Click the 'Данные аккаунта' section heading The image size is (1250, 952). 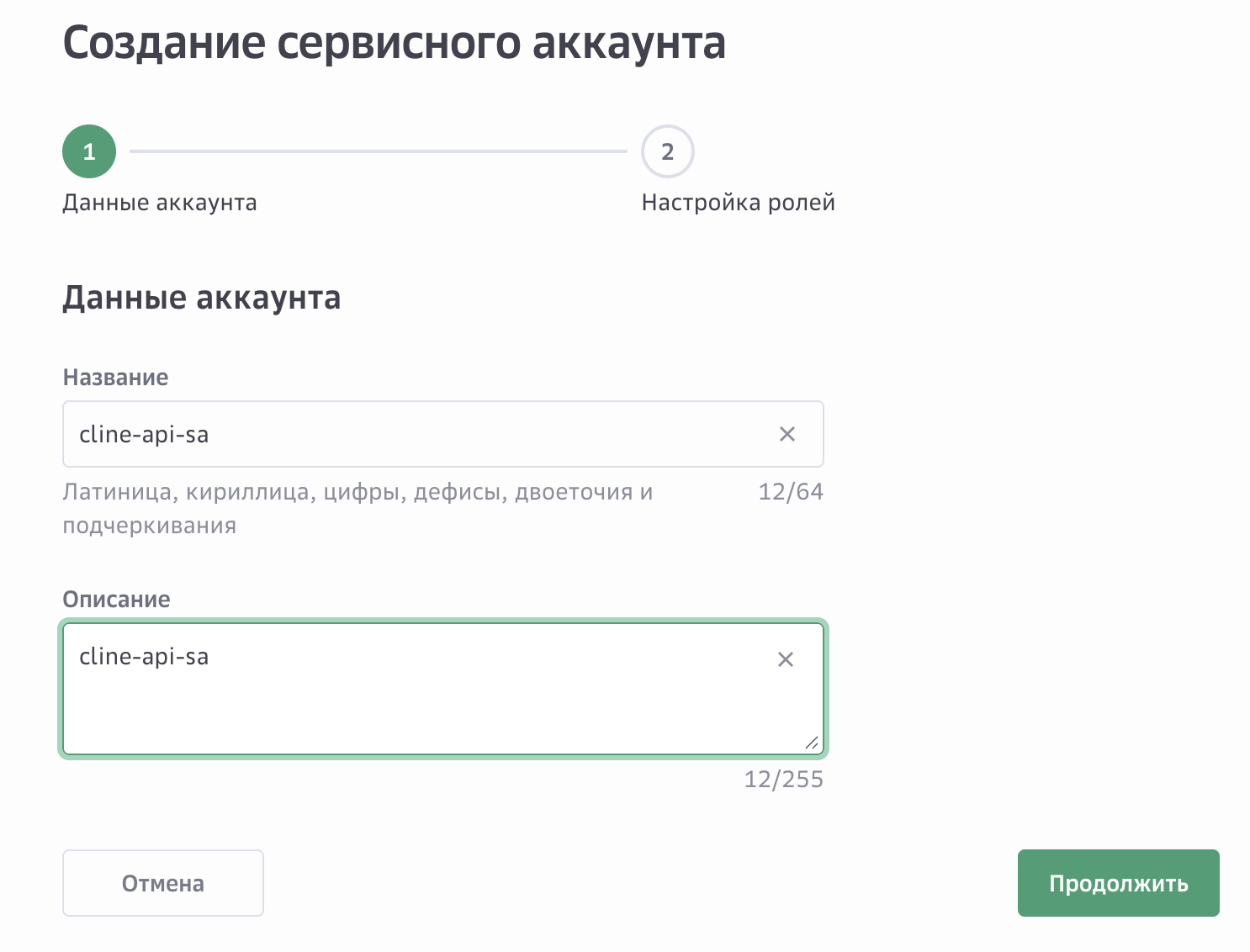202,298
